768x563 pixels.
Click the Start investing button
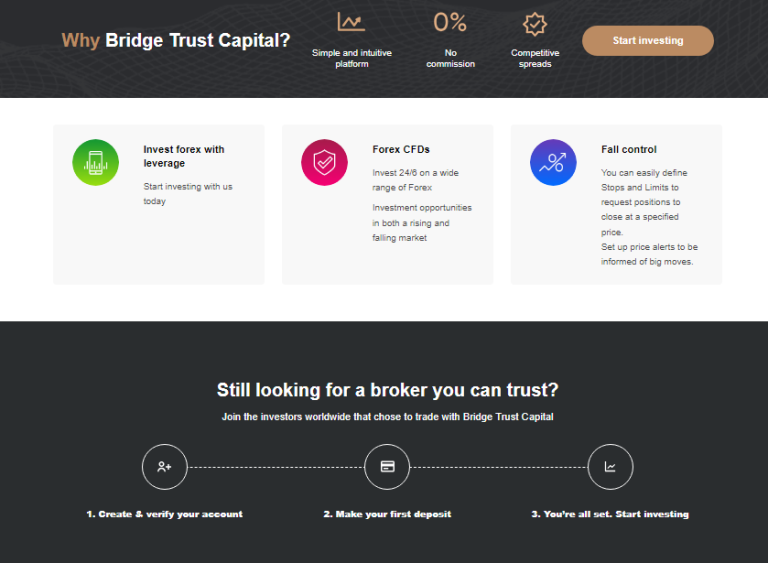648,41
